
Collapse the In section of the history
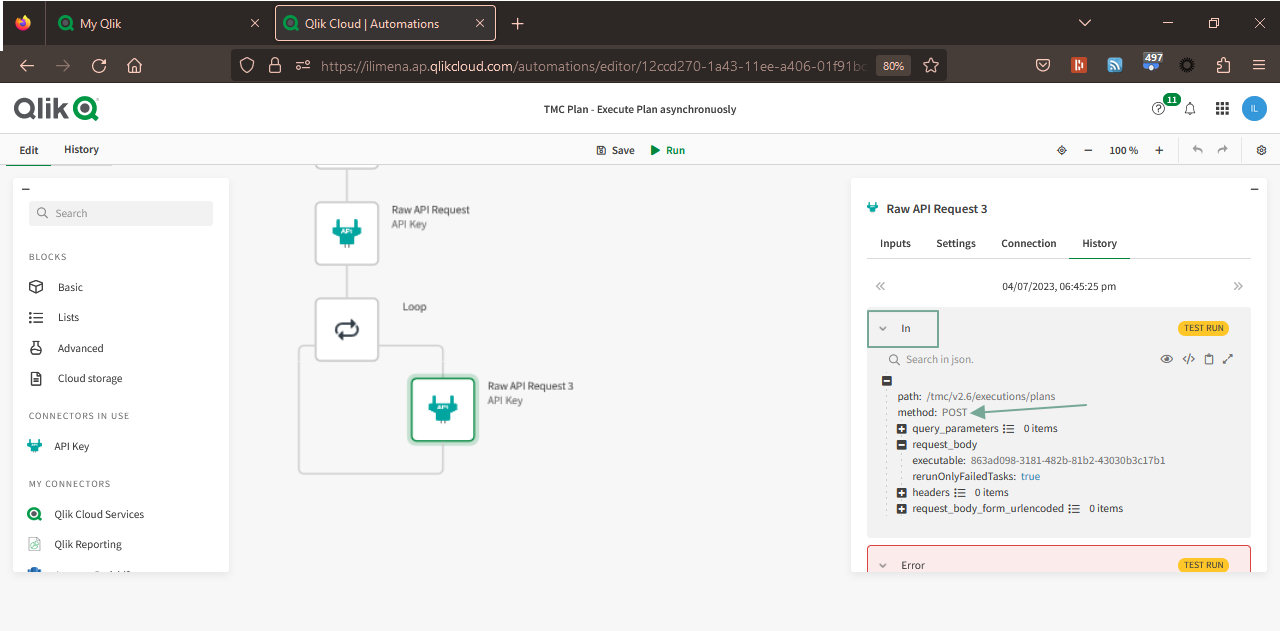tap(882, 328)
